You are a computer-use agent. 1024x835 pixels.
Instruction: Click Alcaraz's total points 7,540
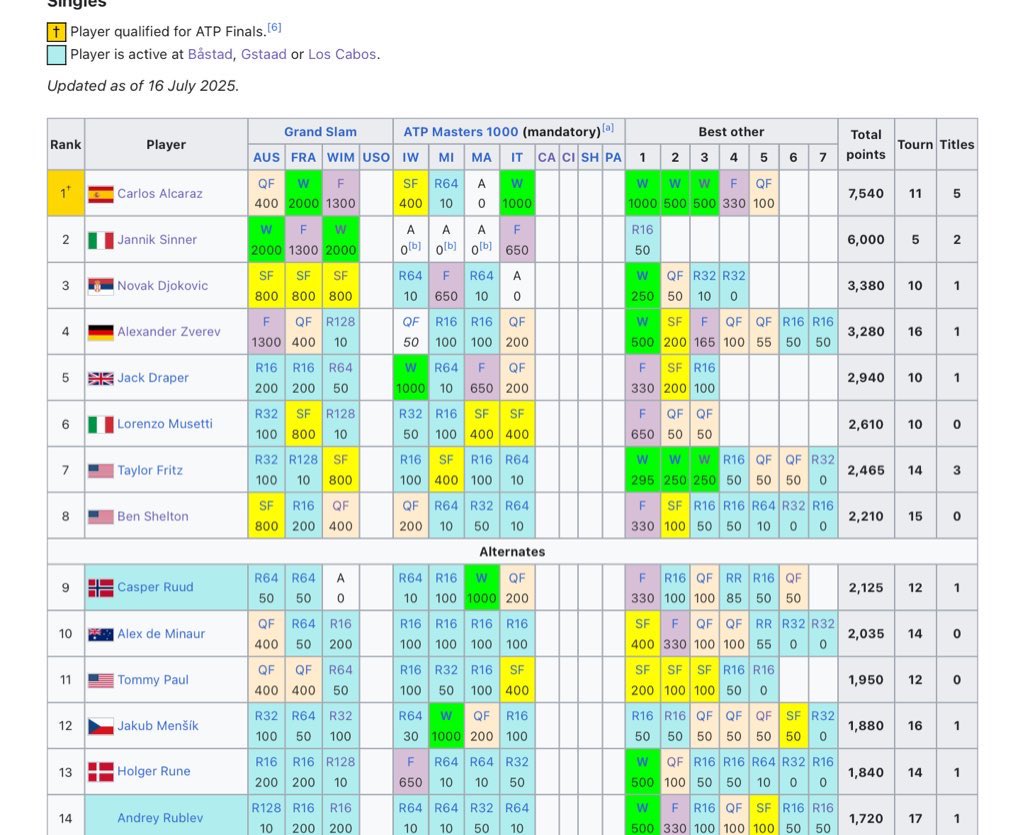pyautogui.click(x=866, y=193)
